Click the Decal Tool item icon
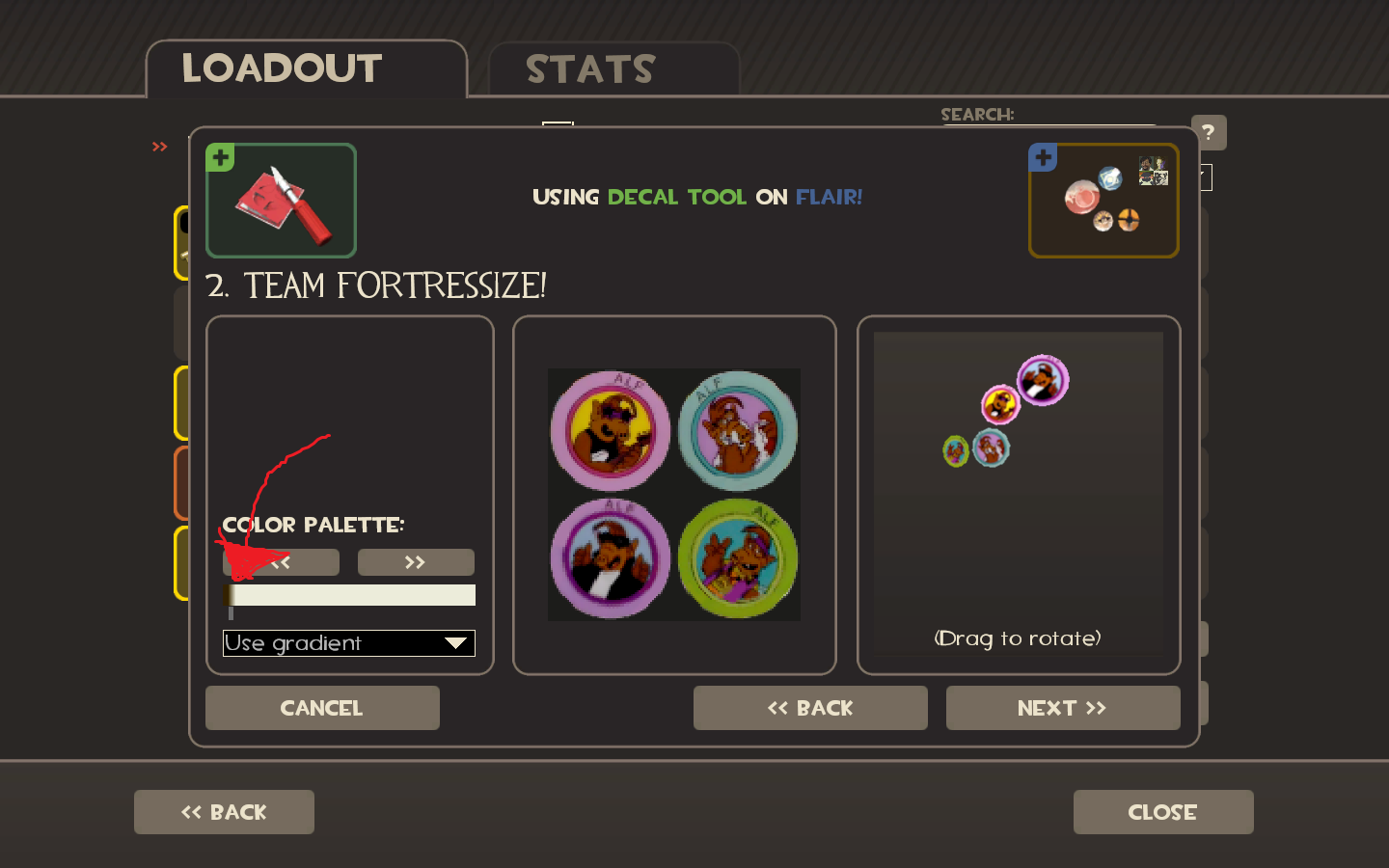 [282, 201]
